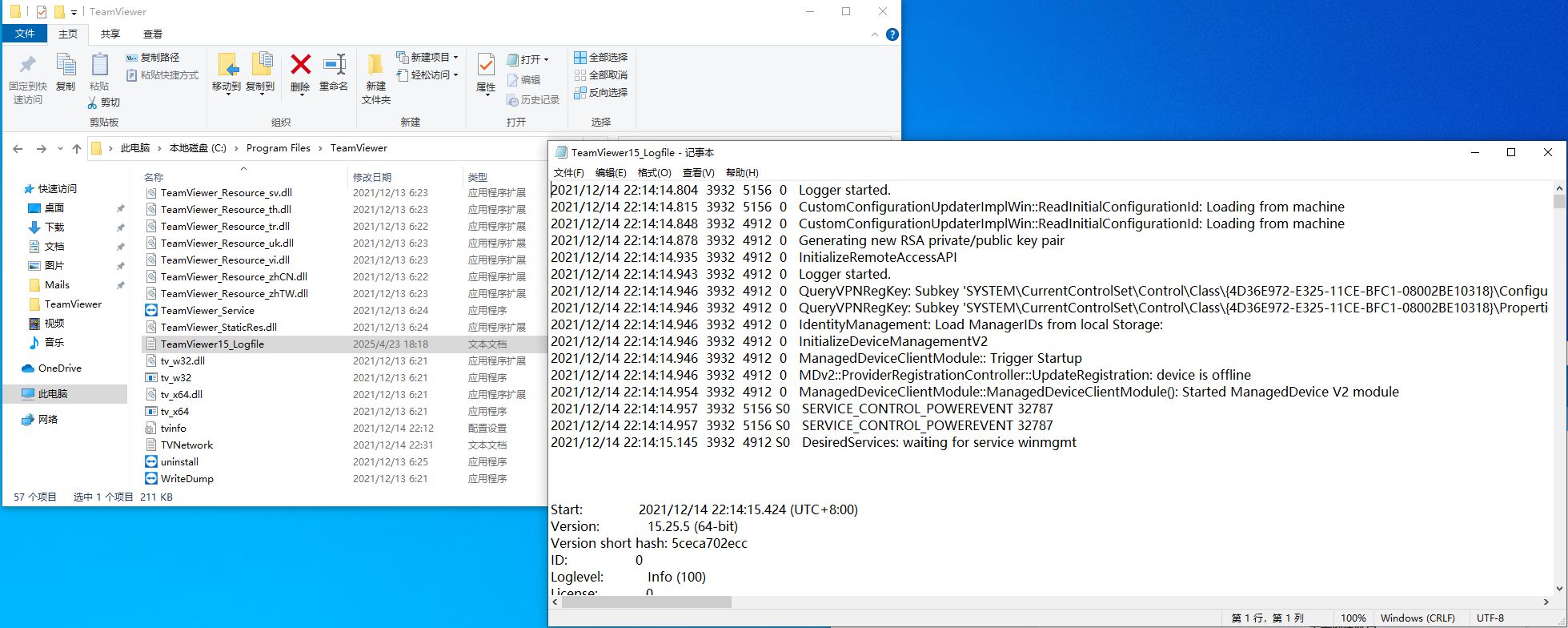Select OneDrive in navigation pane
This screenshot has height=628, width=1568.
click(x=60, y=368)
